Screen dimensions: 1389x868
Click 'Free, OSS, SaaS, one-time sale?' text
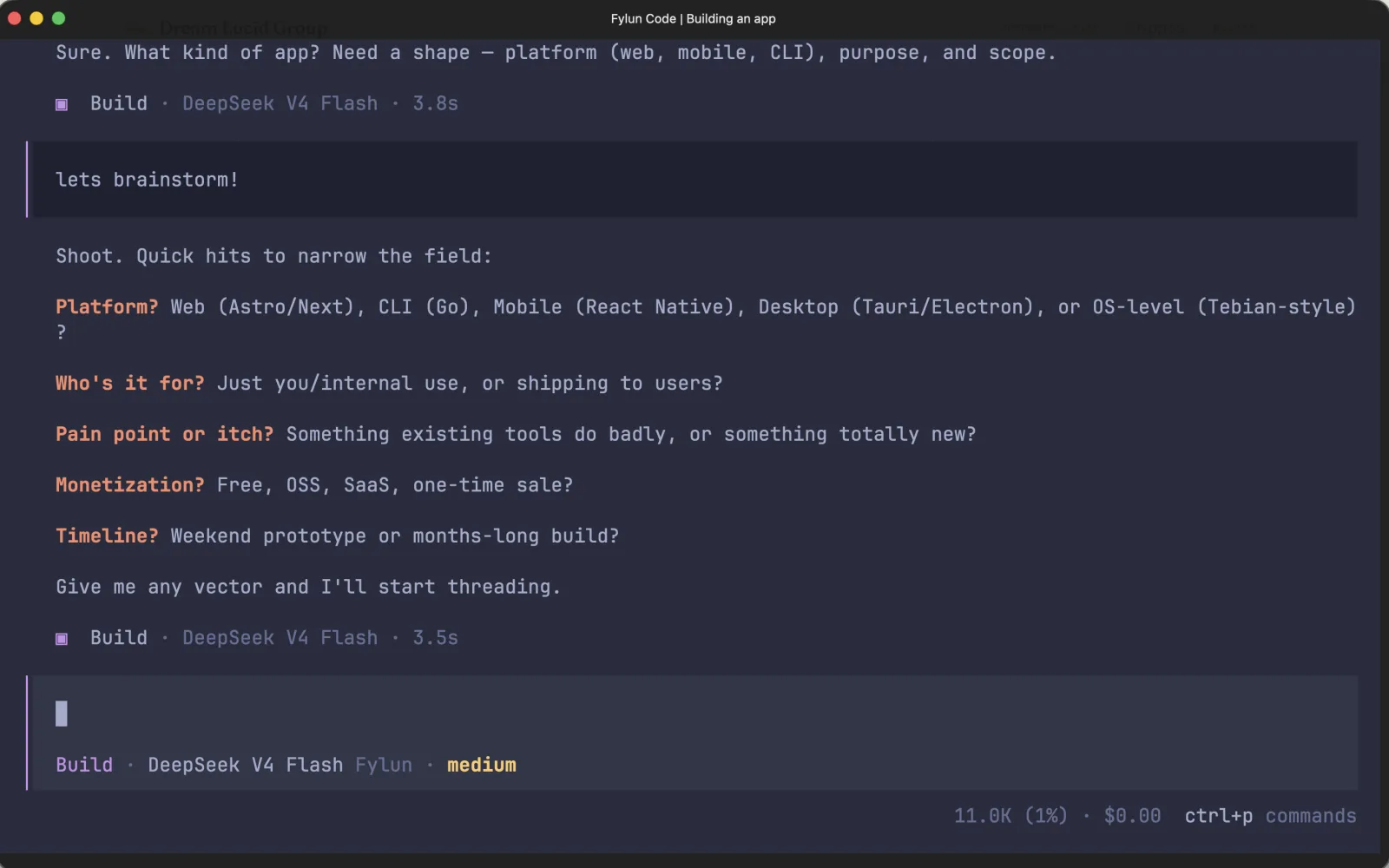click(x=395, y=485)
